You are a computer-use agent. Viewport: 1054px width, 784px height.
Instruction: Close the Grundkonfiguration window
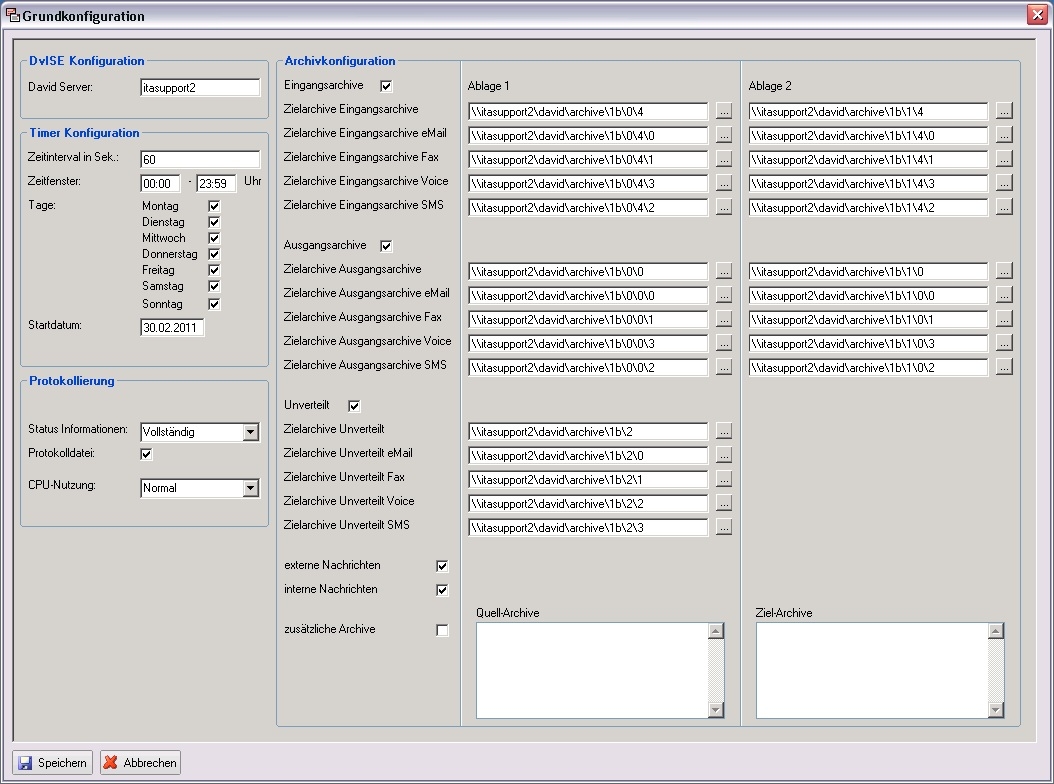pos(1037,15)
